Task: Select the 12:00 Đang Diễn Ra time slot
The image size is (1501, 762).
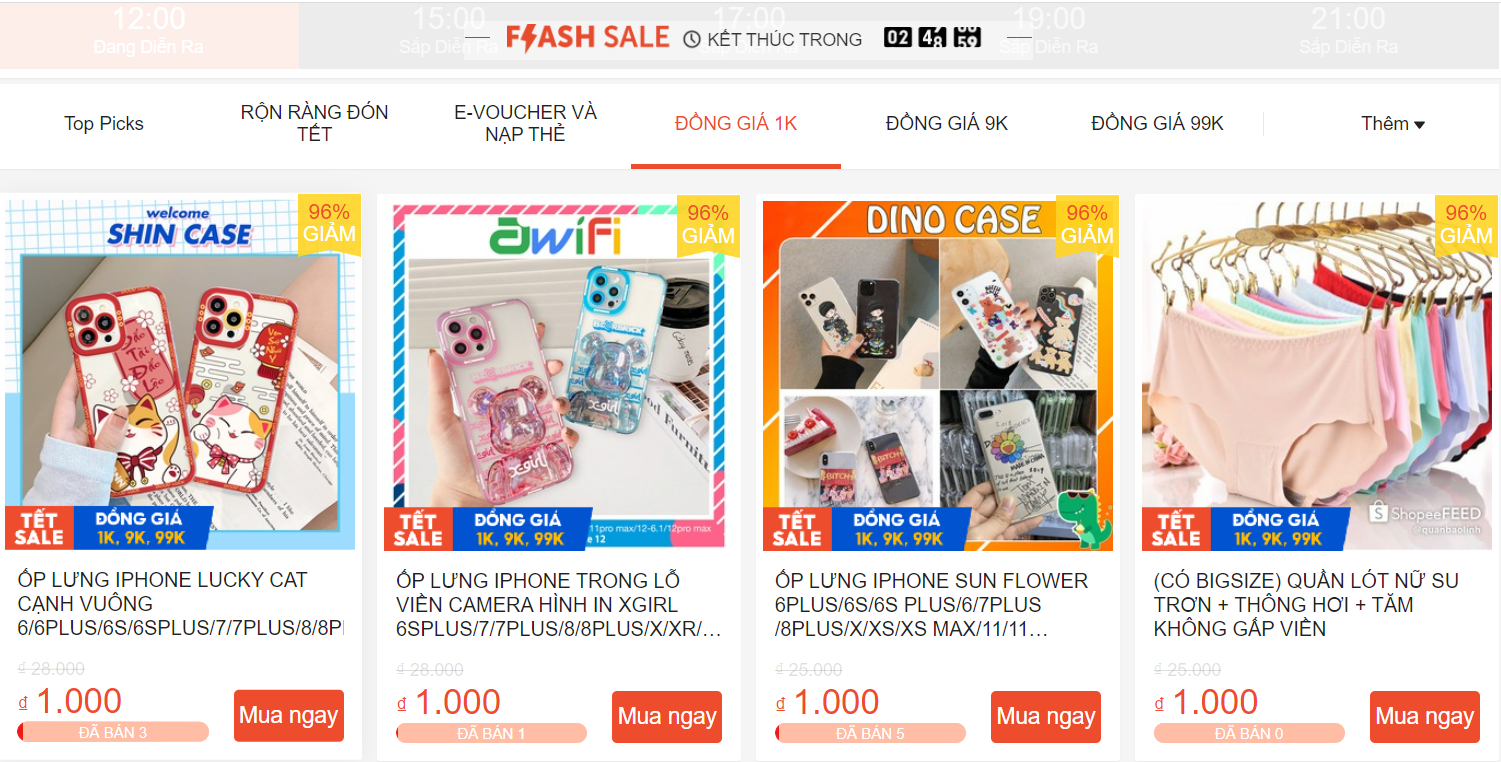Action: click(149, 32)
